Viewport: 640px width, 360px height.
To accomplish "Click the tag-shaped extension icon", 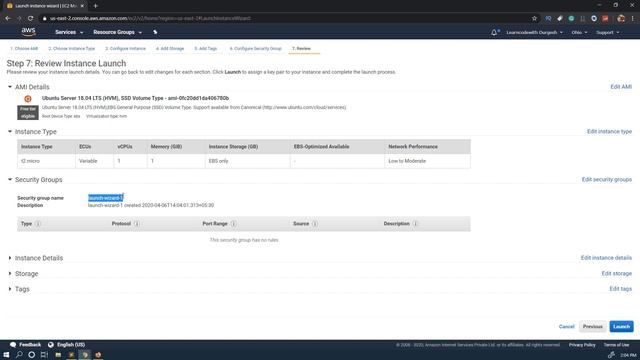I will [560, 18].
